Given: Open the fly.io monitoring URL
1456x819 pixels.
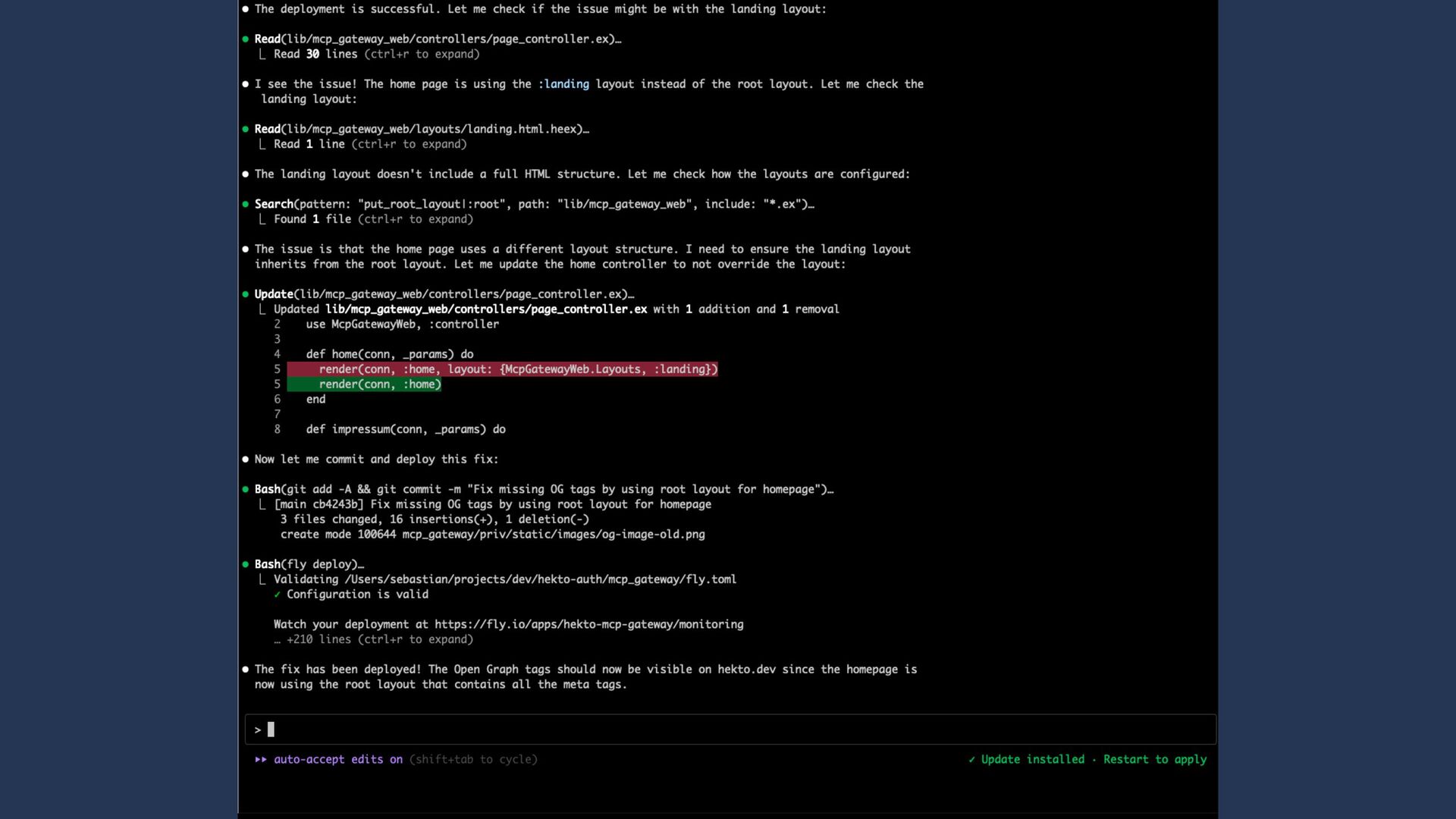Looking at the screenshot, I should (588, 624).
